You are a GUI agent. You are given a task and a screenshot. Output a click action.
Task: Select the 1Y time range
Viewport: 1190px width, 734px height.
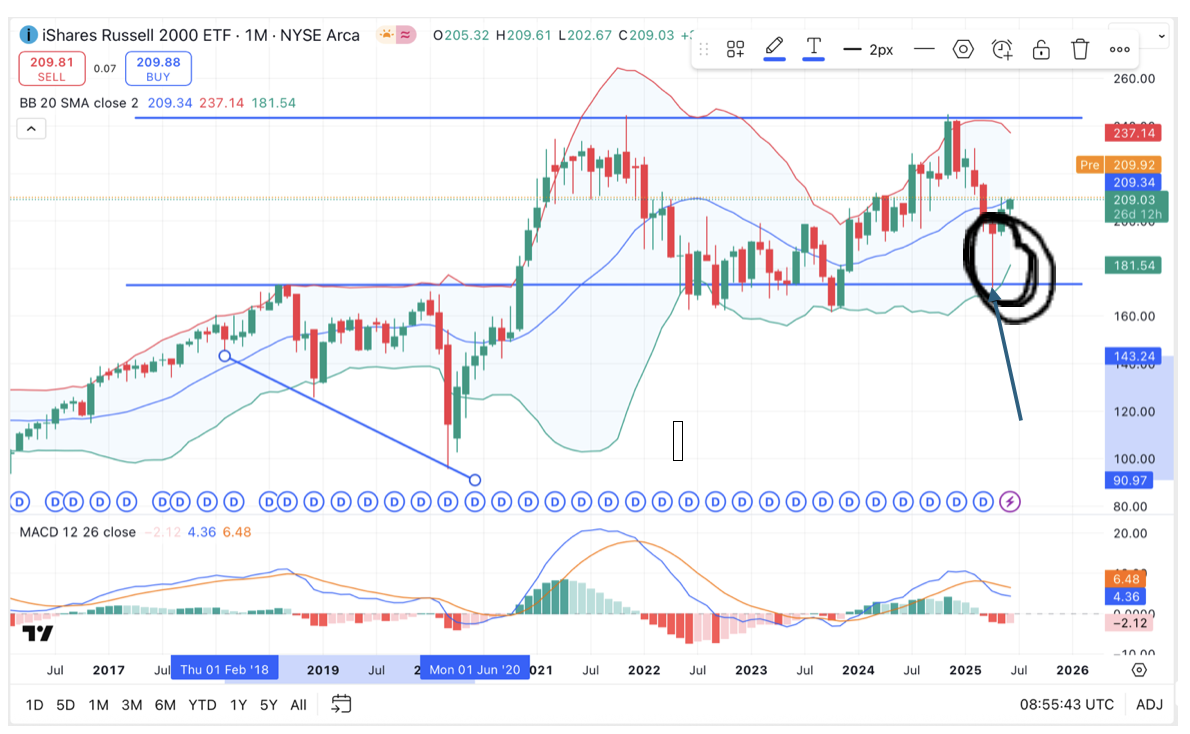click(238, 705)
